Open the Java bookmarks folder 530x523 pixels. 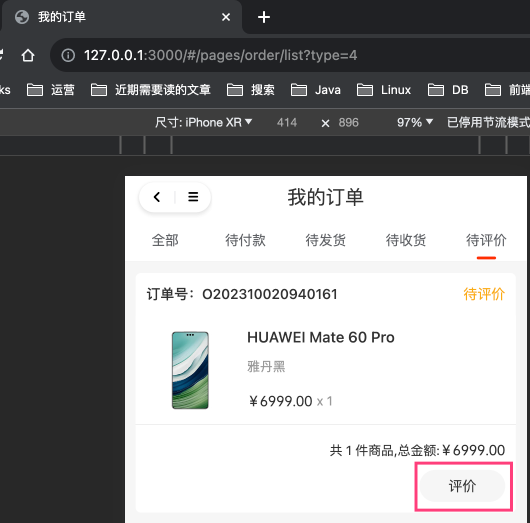coord(316,90)
